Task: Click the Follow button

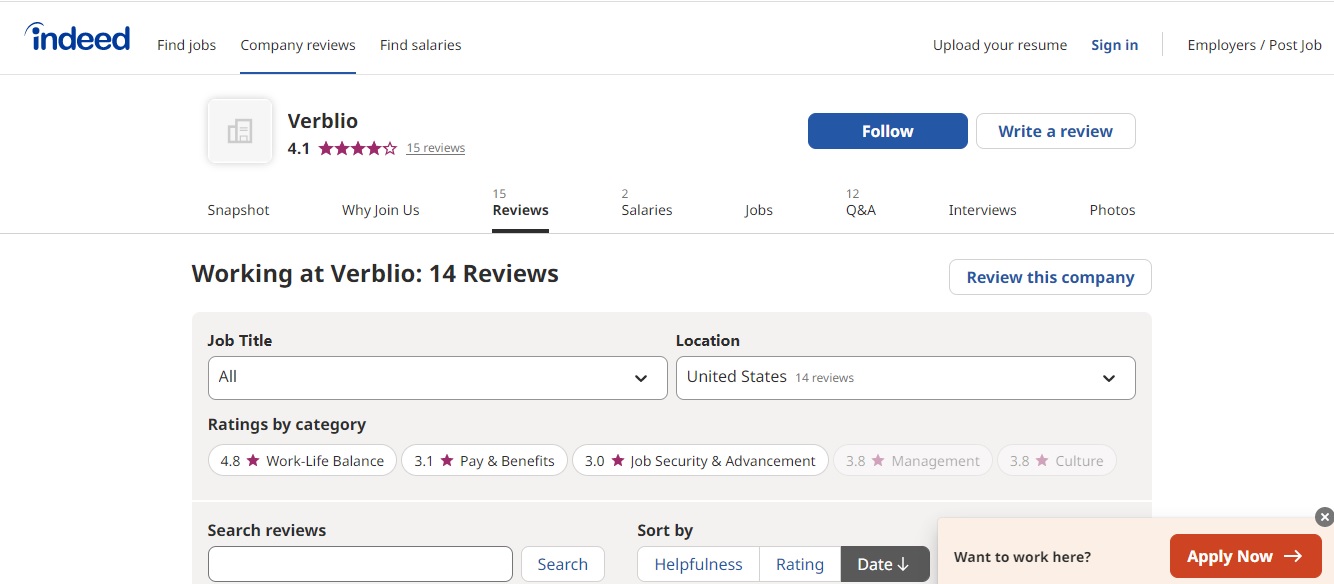Action: pos(888,131)
